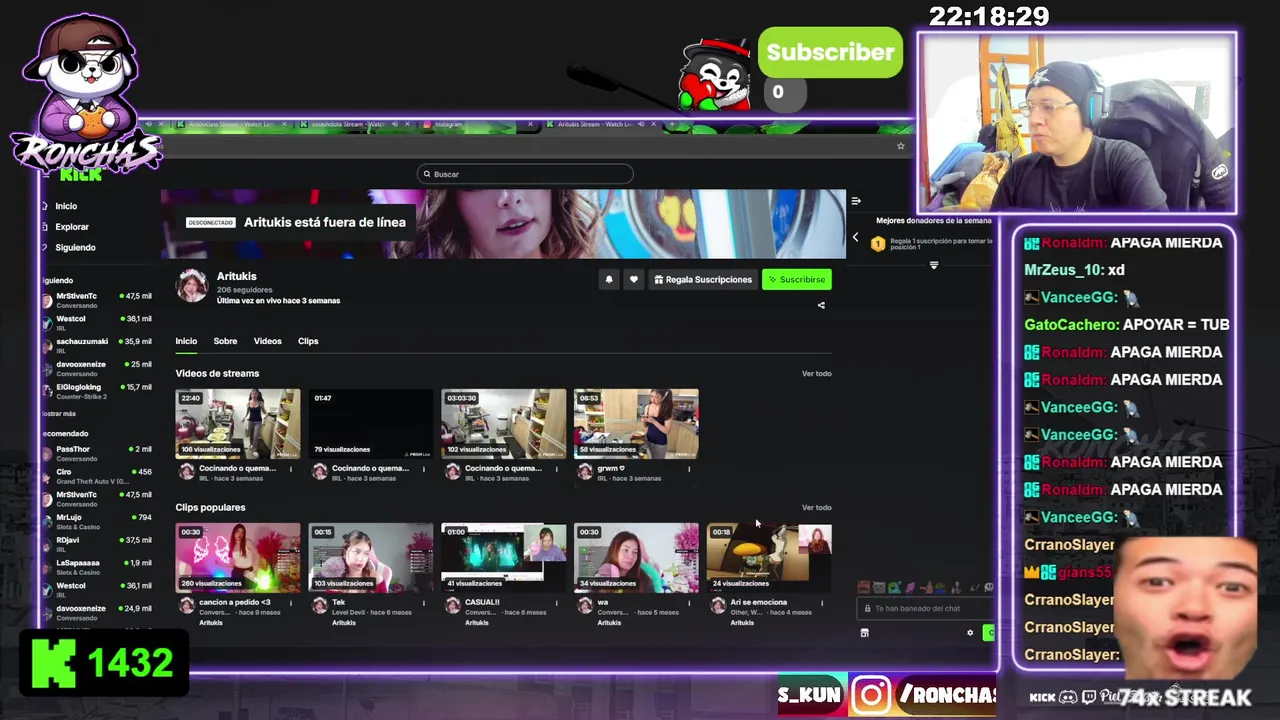This screenshot has width=1280, height=720.
Task: Open PassThor recommended channel
Action: [97, 453]
